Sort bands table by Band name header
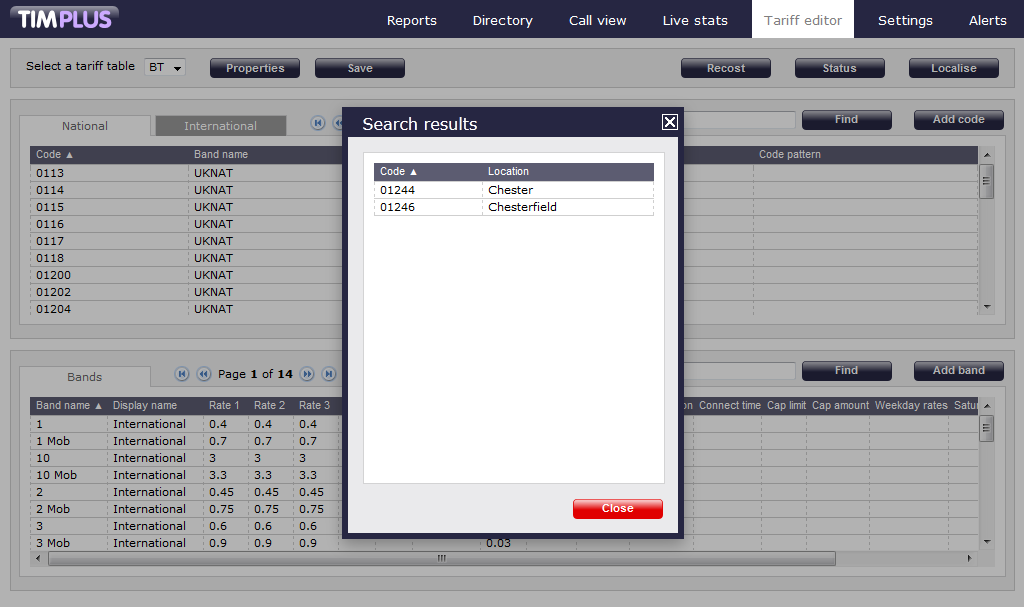The width and height of the screenshot is (1024, 607). point(69,406)
